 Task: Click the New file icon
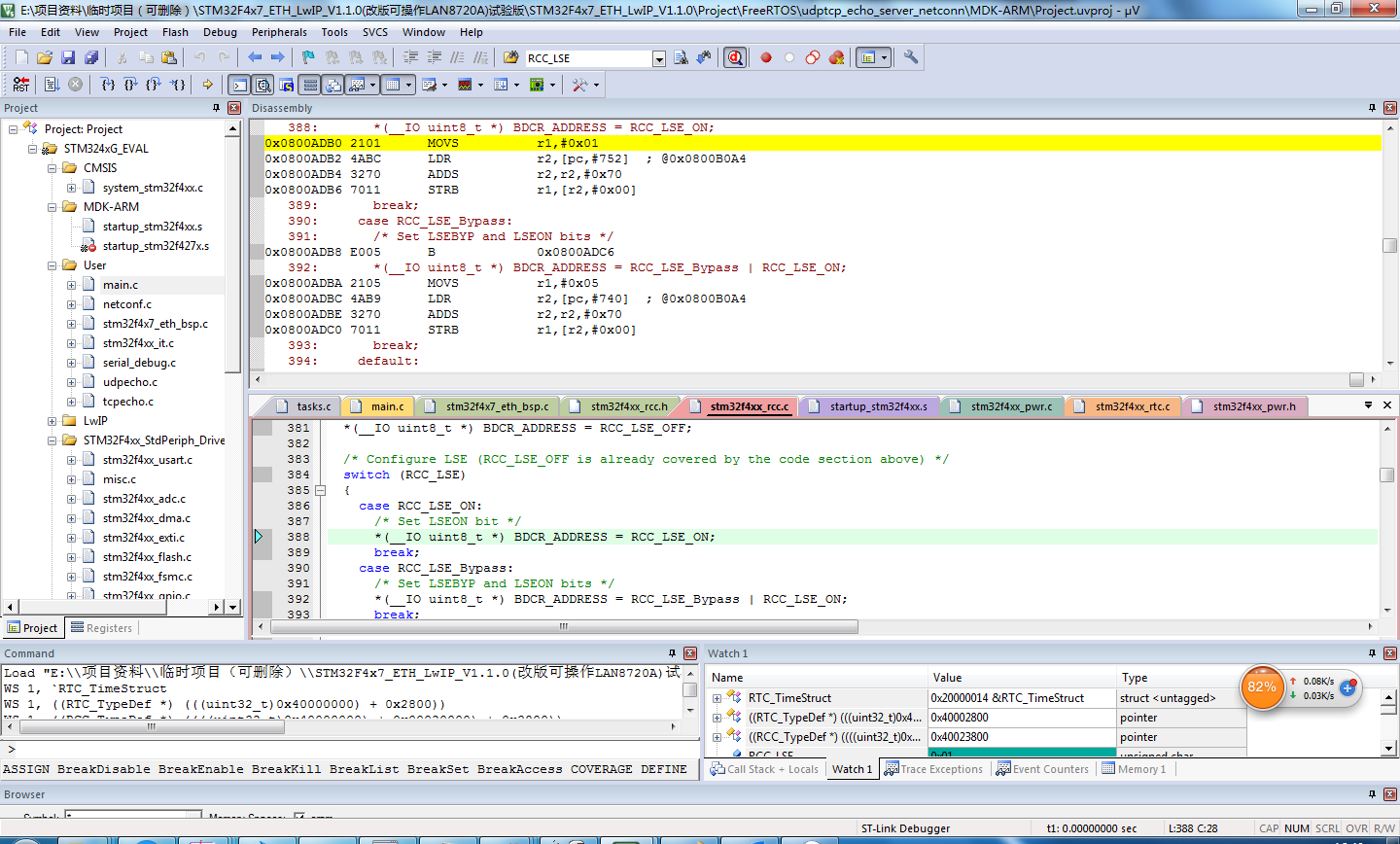21,58
